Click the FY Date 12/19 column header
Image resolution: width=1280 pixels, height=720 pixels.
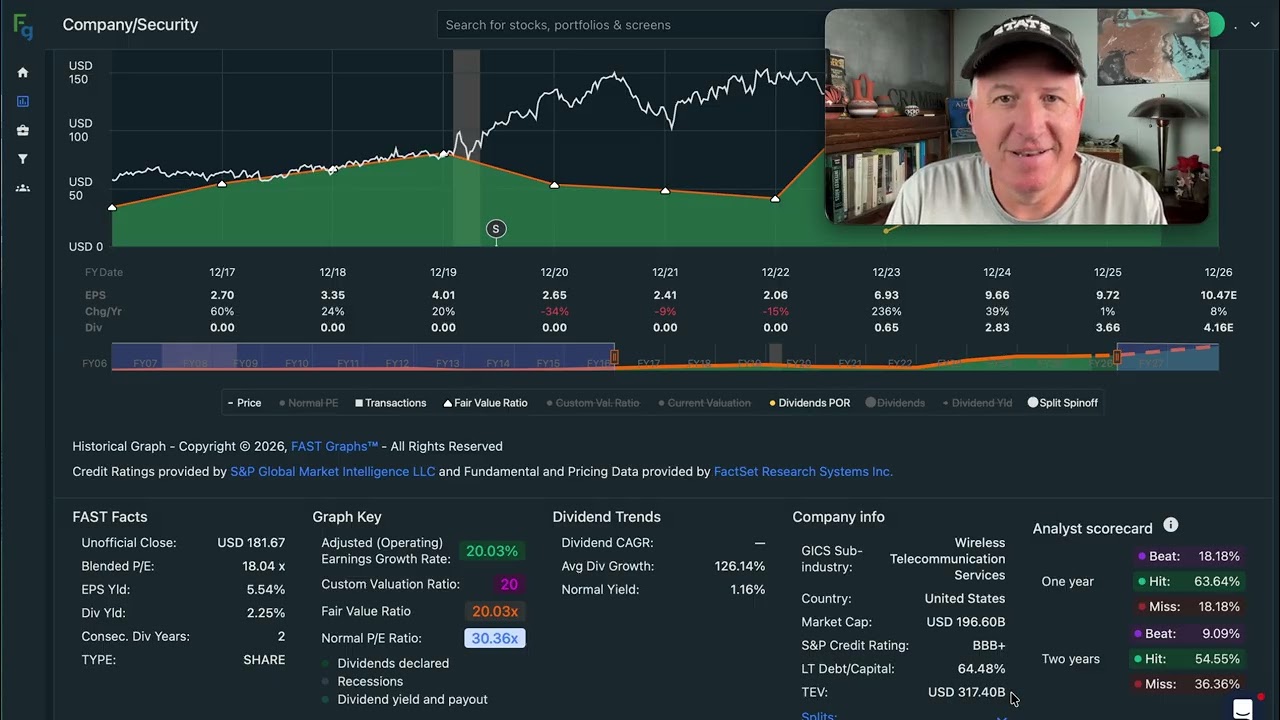(443, 273)
